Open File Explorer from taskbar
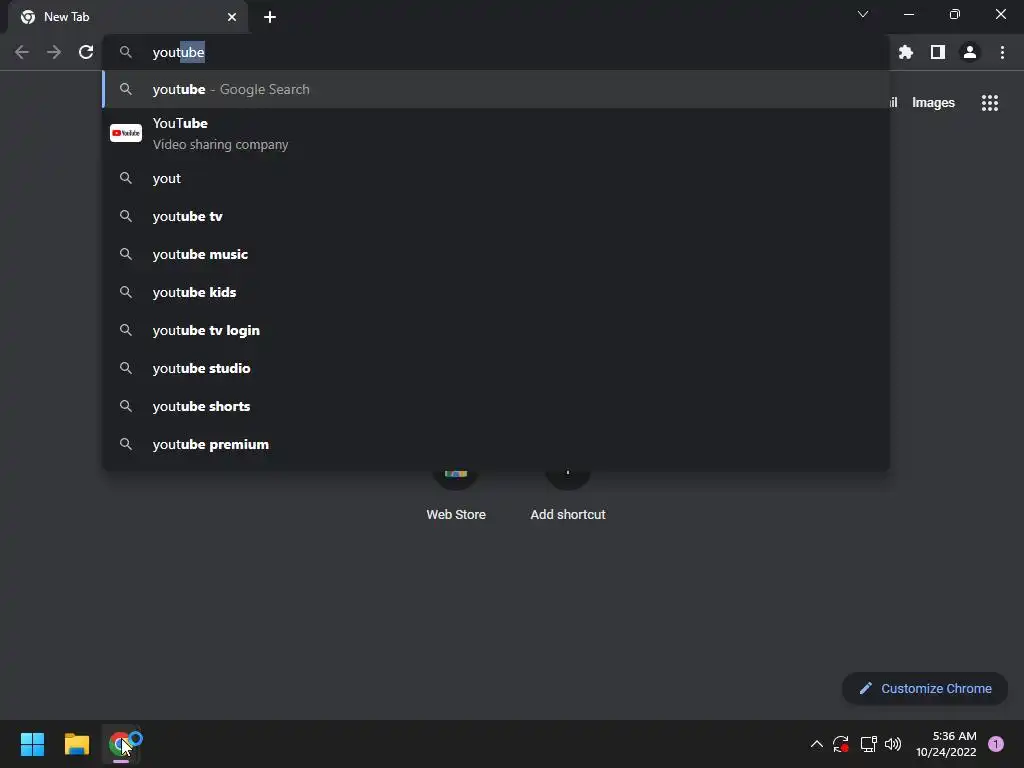The width and height of the screenshot is (1024, 768). tap(76, 744)
